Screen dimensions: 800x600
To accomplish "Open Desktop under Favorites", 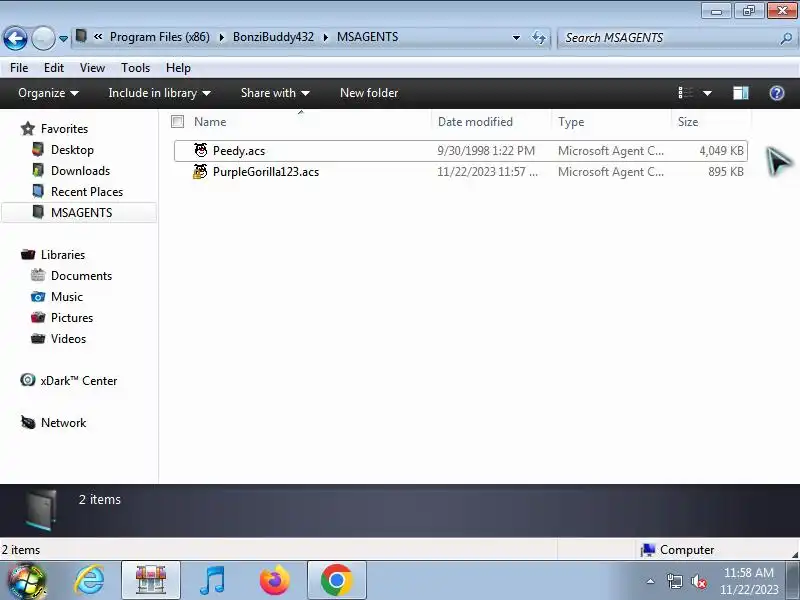I will tap(72, 149).
